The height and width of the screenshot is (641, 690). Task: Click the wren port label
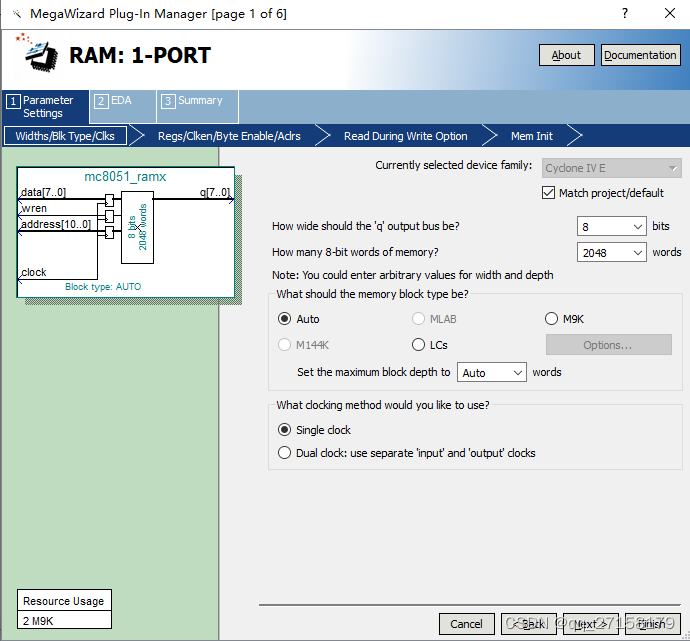point(34,208)
